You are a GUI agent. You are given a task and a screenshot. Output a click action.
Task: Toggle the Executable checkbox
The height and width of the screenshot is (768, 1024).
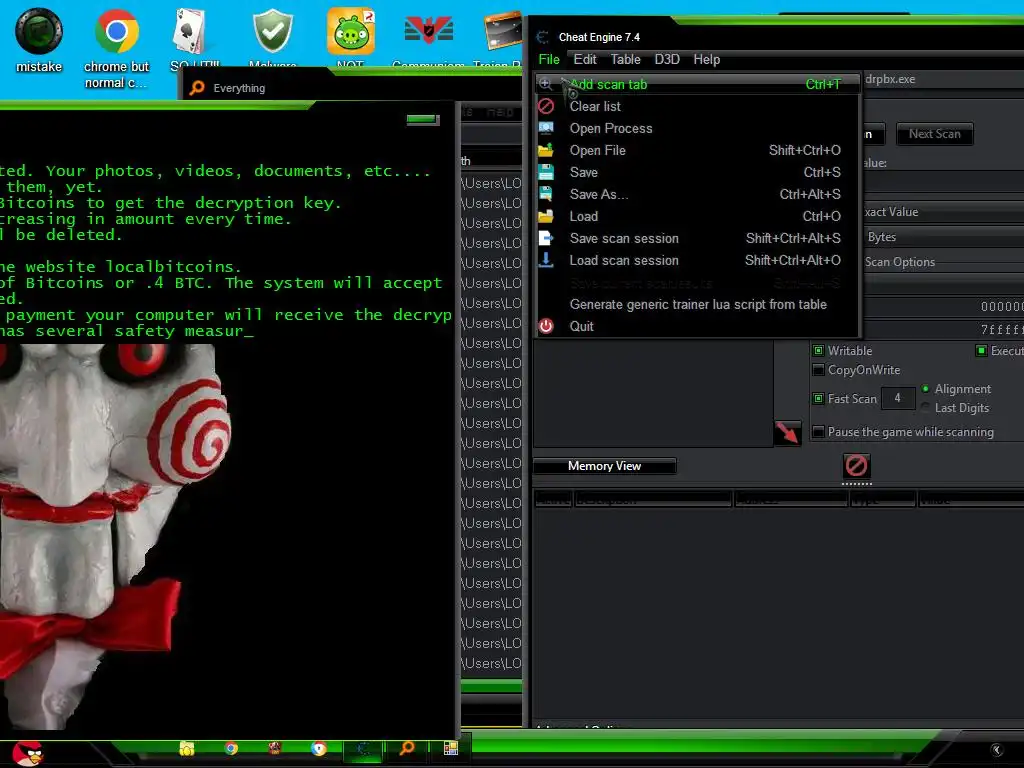981,351
